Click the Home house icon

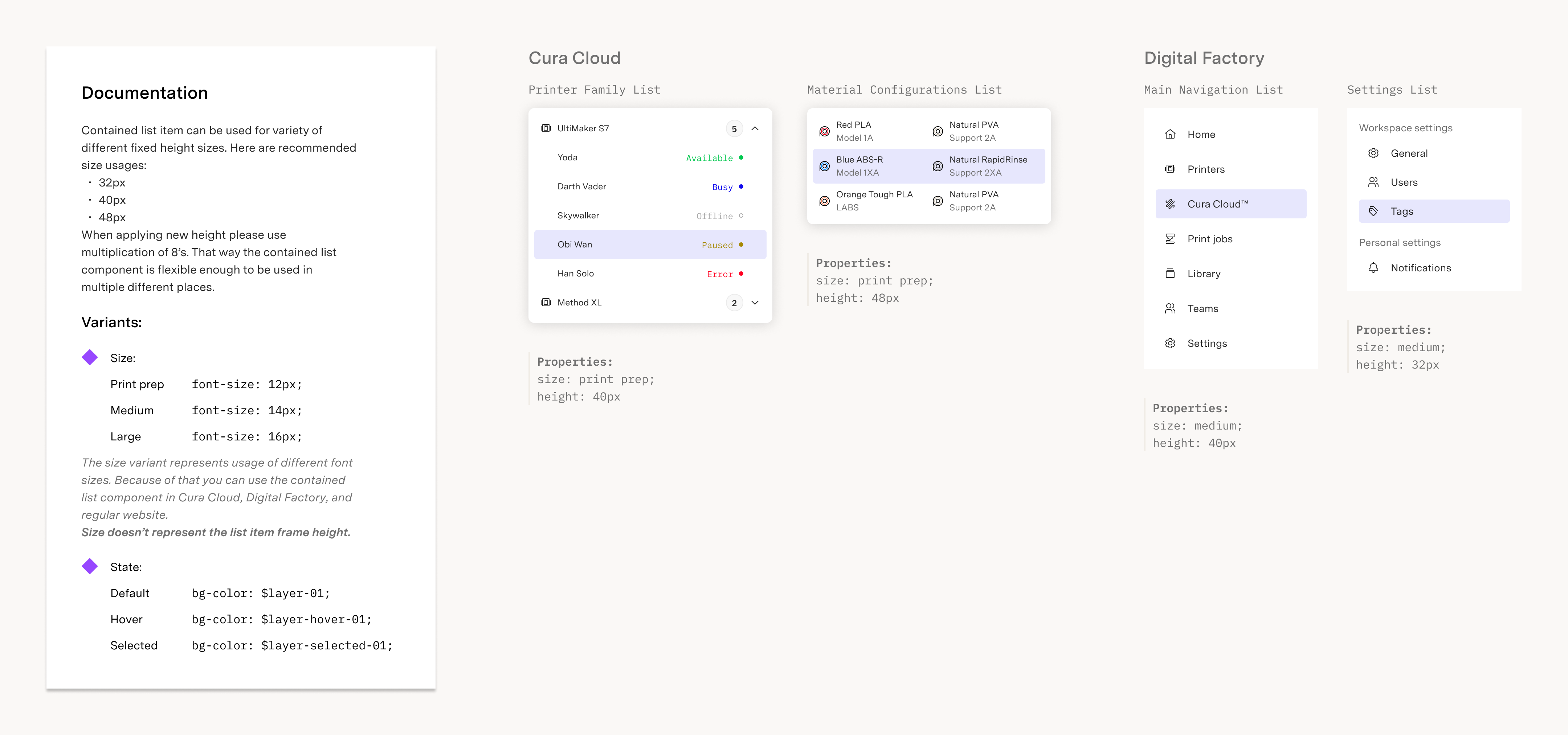[1170, 135]
